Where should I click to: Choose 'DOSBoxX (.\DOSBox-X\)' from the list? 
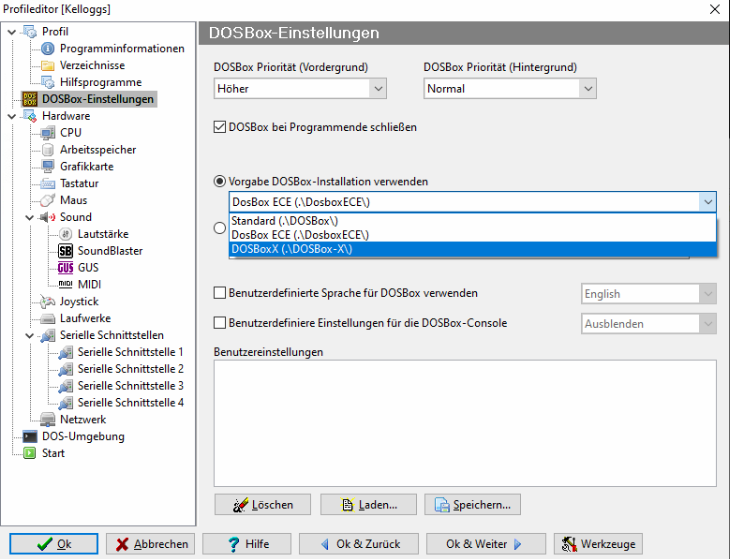coord(292,249)
